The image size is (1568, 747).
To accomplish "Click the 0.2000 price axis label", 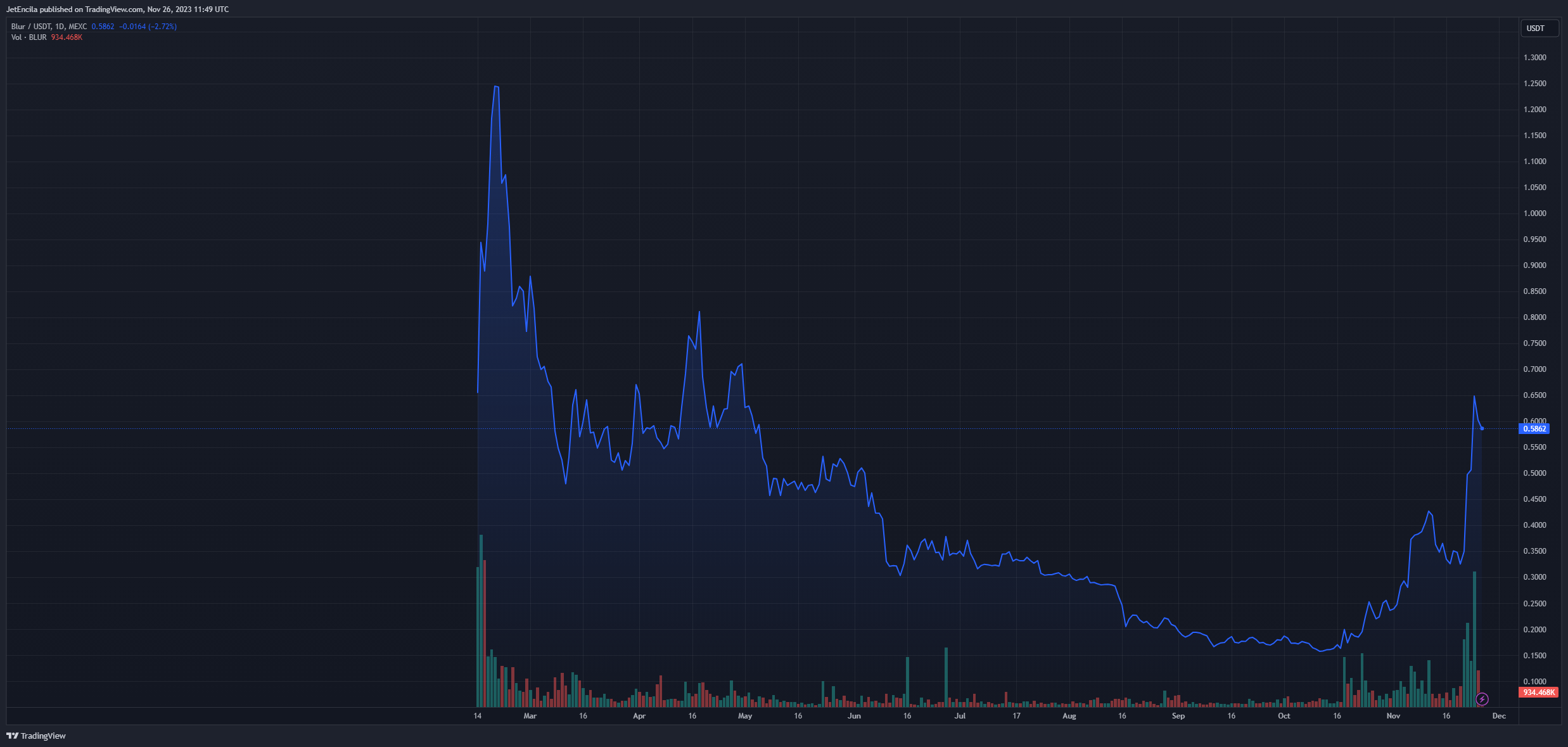I will coord(1535,630).
